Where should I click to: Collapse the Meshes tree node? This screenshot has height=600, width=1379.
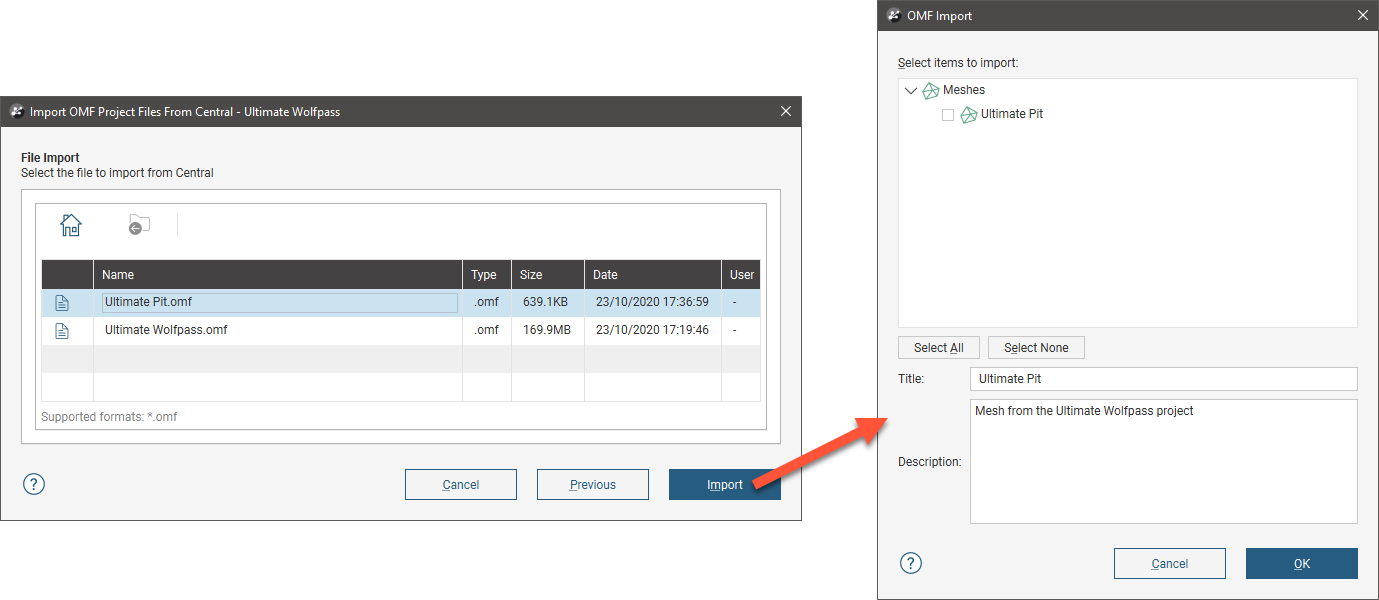pyautogui.click(x=910, y=91)
